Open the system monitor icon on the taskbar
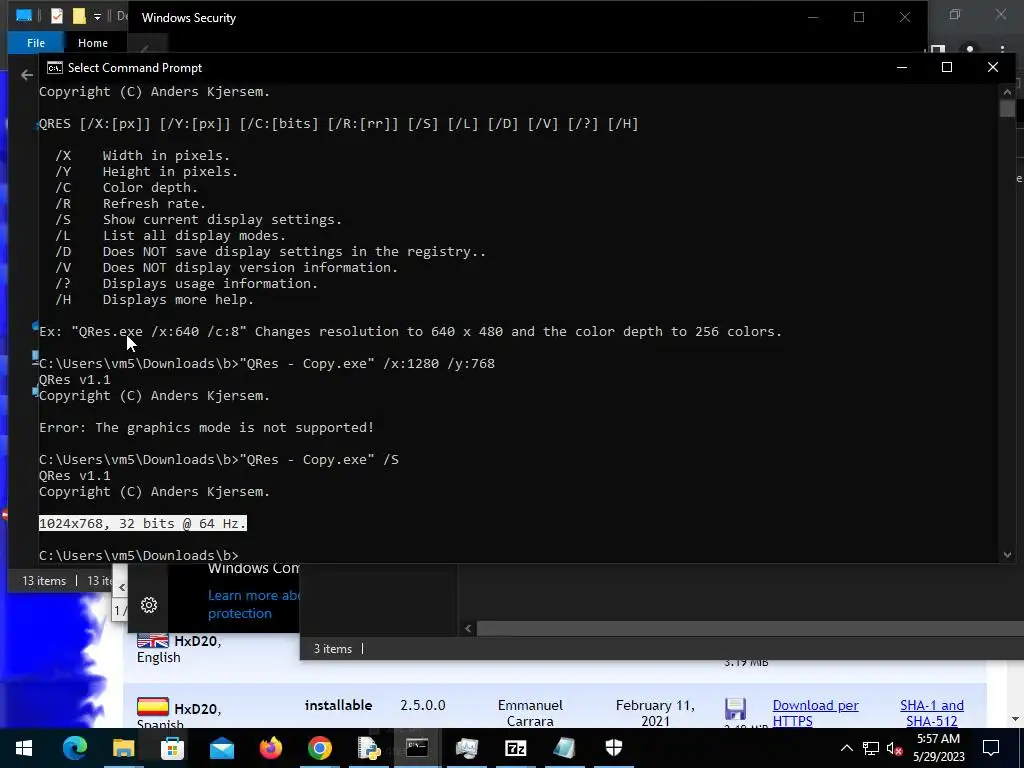Screen dimensions: 1024x768 (466, 748)
